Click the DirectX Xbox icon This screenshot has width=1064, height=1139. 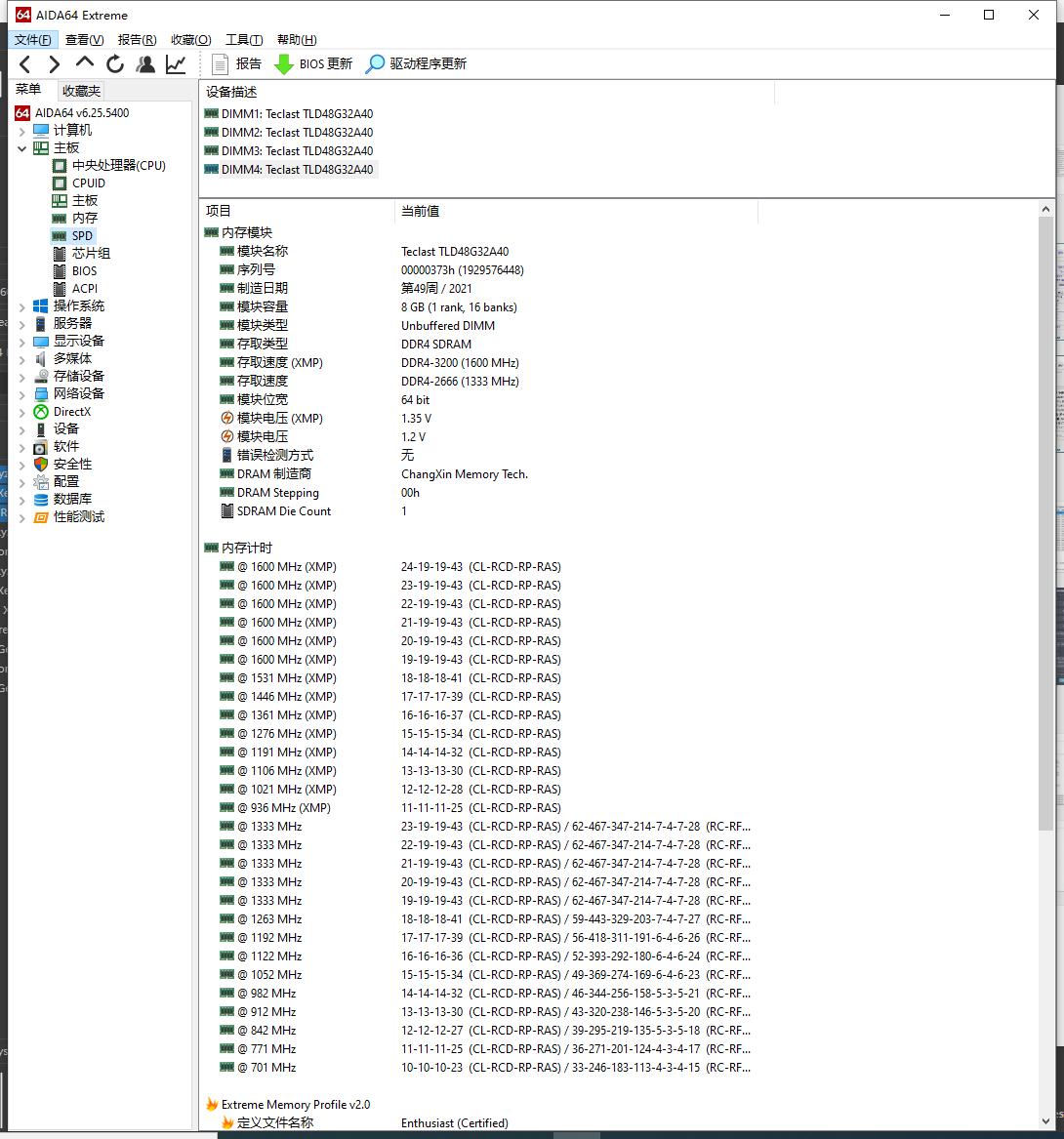coord(41,412)
